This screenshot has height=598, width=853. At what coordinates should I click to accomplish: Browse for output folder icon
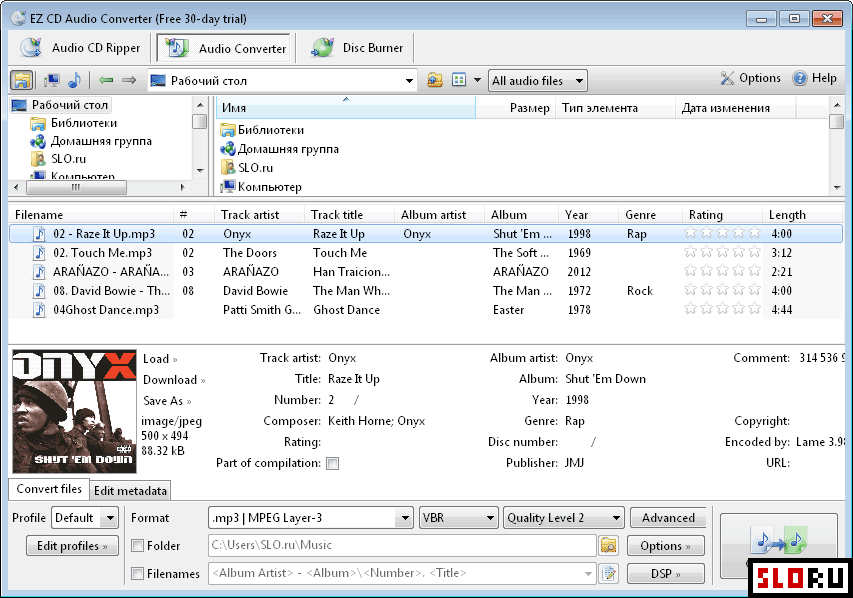click(609, 545)
